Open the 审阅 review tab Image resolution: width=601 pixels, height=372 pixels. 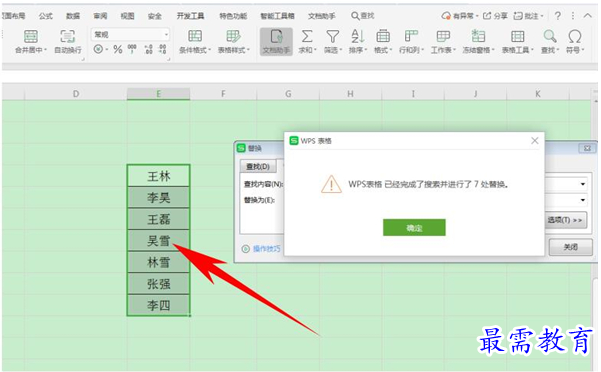[x=100, y=16]
